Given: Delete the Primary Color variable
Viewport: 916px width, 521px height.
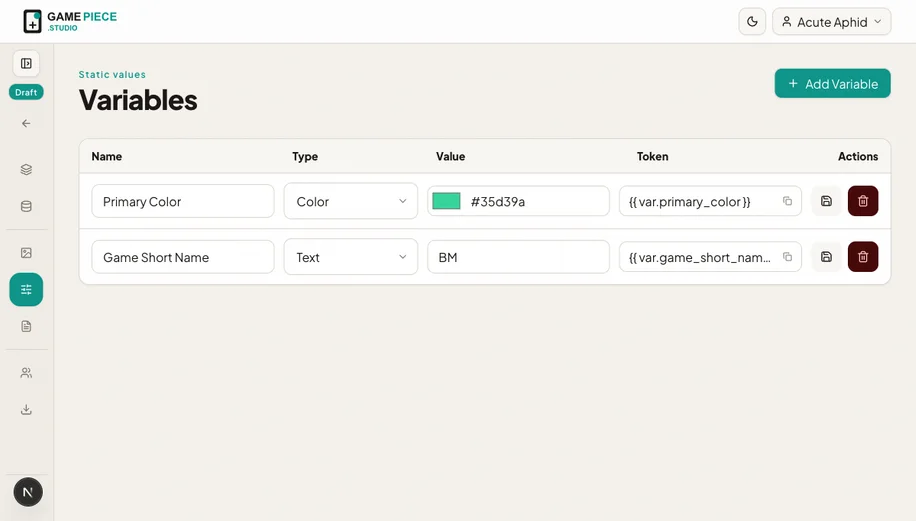Looking at the screenshot, I should [x=863, y=201].
